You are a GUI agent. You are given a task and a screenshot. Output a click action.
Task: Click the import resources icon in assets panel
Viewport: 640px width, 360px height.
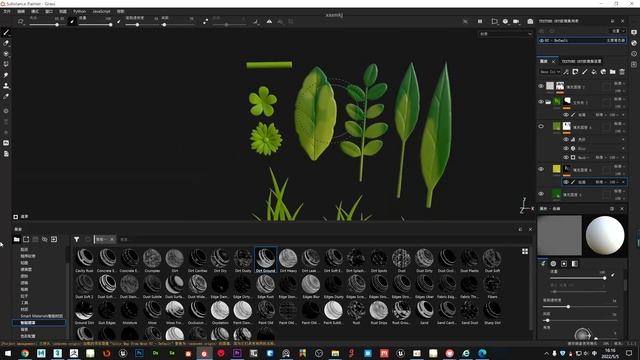point(54,239)
